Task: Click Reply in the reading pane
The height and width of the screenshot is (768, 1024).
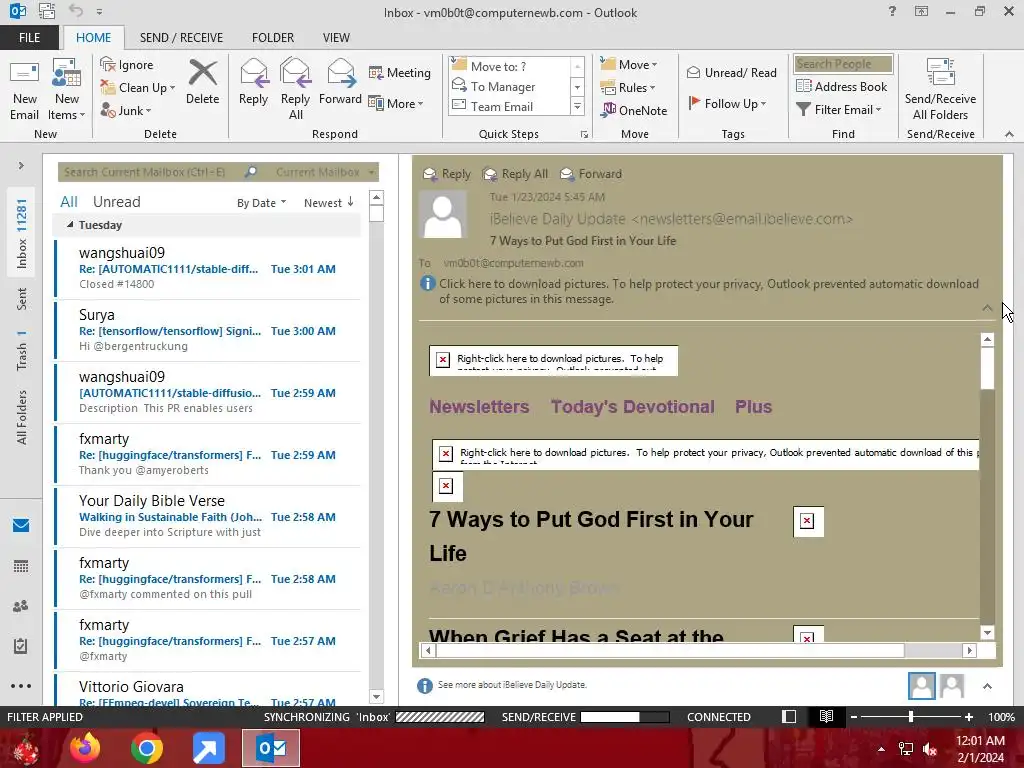Action: [447, 174]
